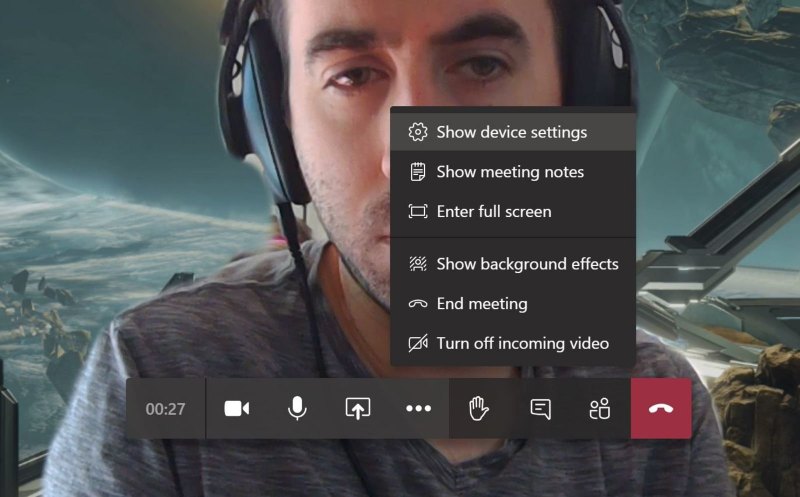Open Show meeting notes

(513, 172)
